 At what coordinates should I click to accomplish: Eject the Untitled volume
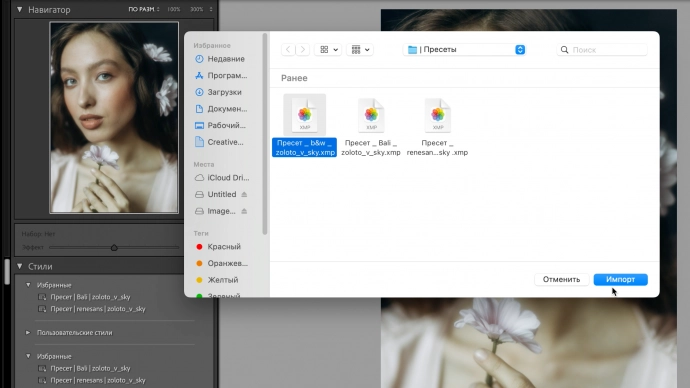tap(244, 194)
